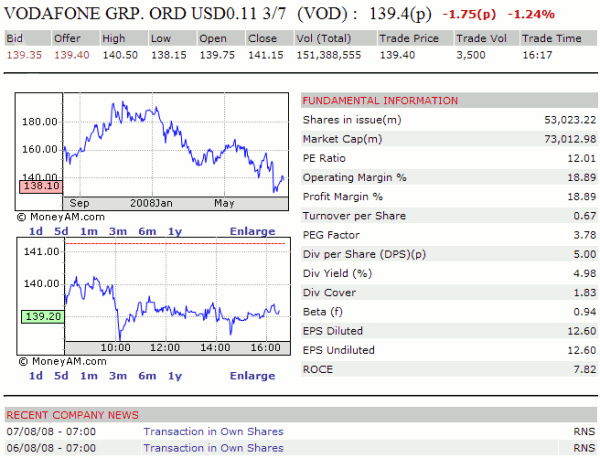The image size is (600, 458).
Task: Select 6m range under the intraday chart
Action: pos(147,376)
